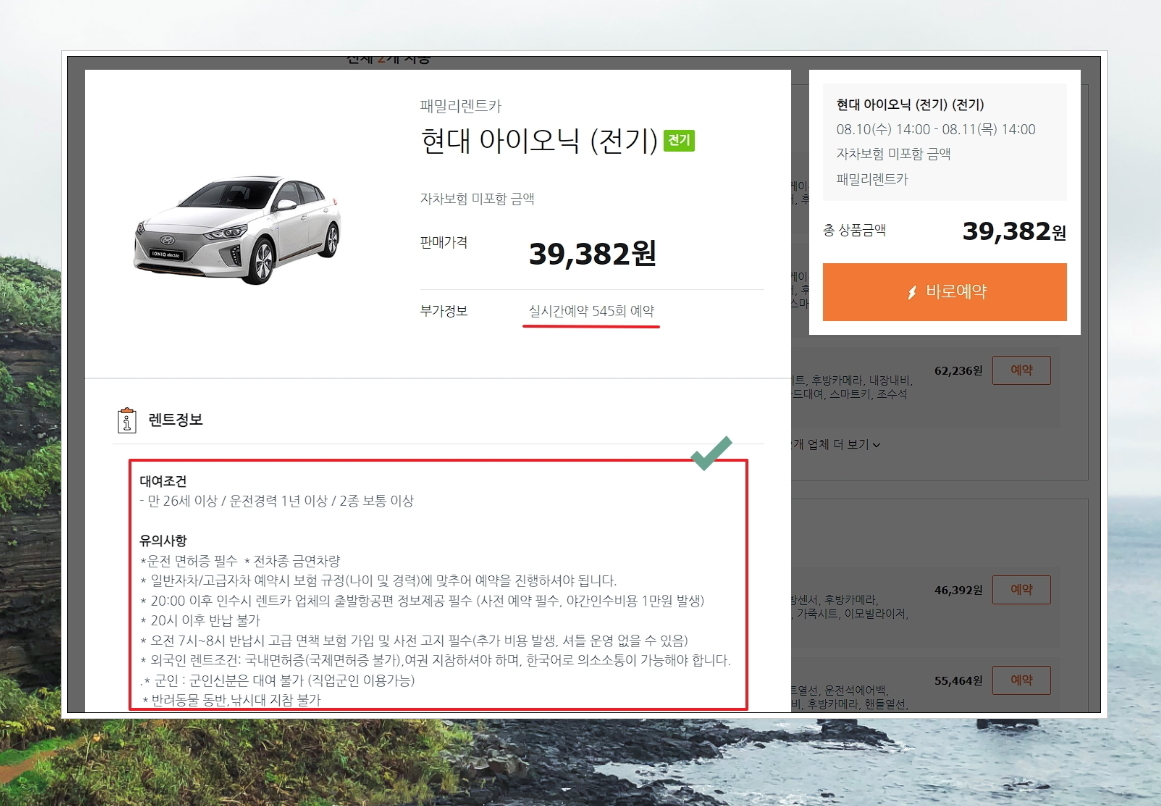Expand 업체 더 보기 chevron

(x=877, y=445)
